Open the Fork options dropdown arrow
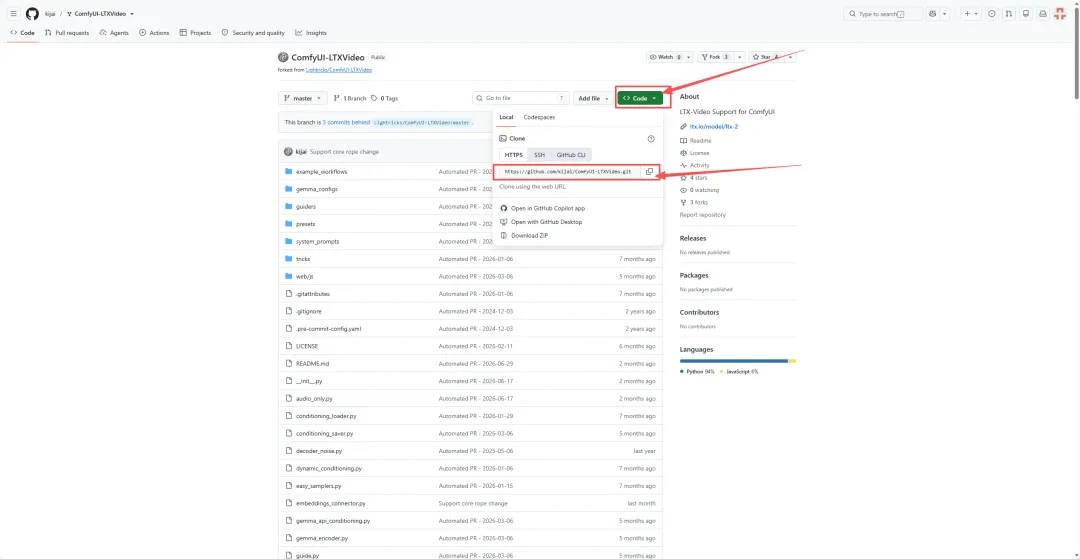The height and width of the screenshot is (559, 1080). pyautogui.click(x=739, y=57)
